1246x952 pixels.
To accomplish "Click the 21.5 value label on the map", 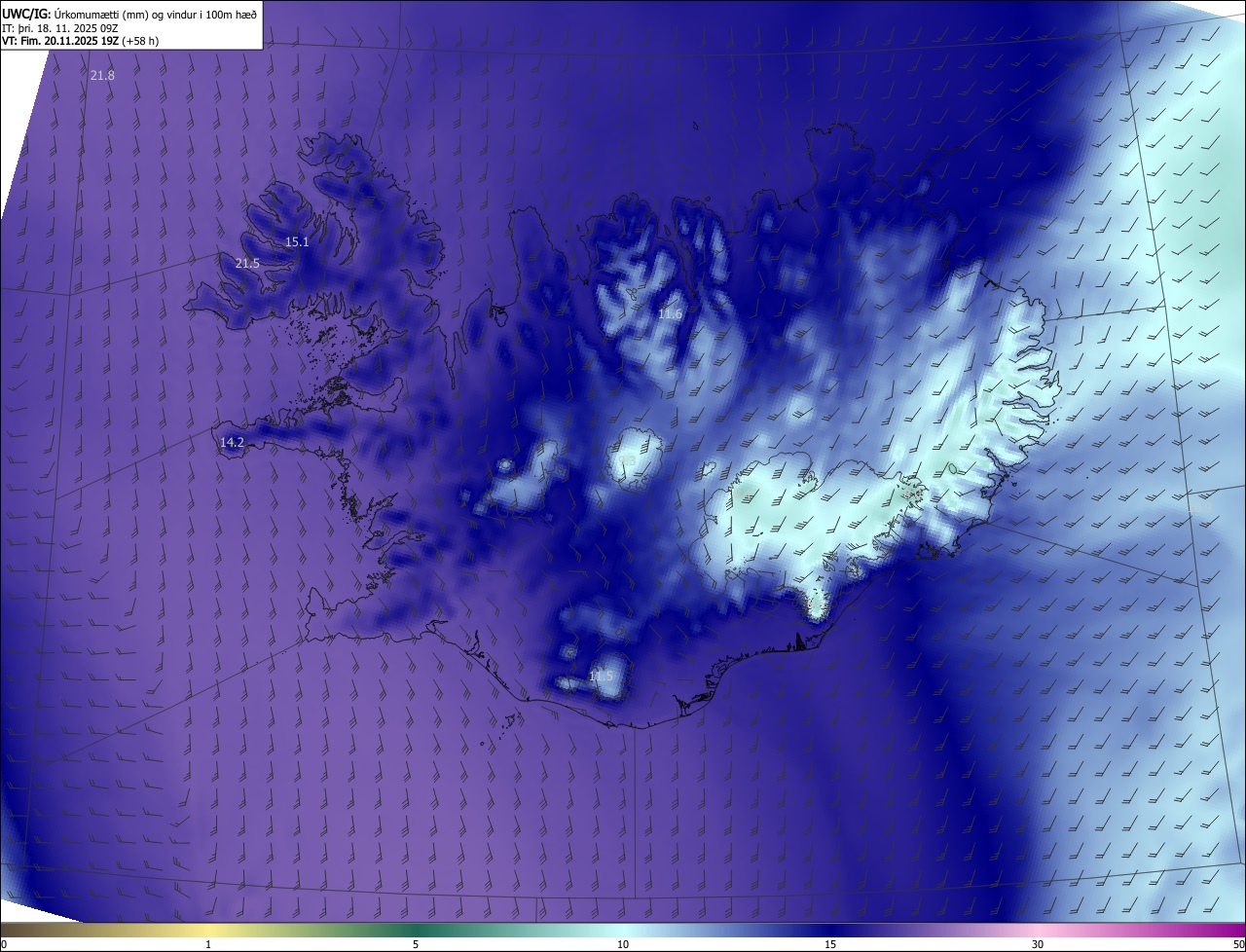I will tap(247, 264).
